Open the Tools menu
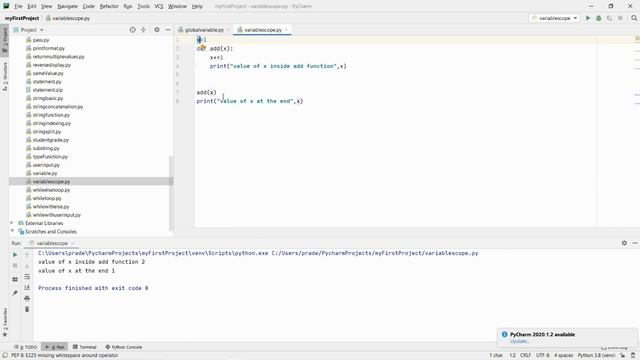Screen dimensions: 640x360 [143, 6]
